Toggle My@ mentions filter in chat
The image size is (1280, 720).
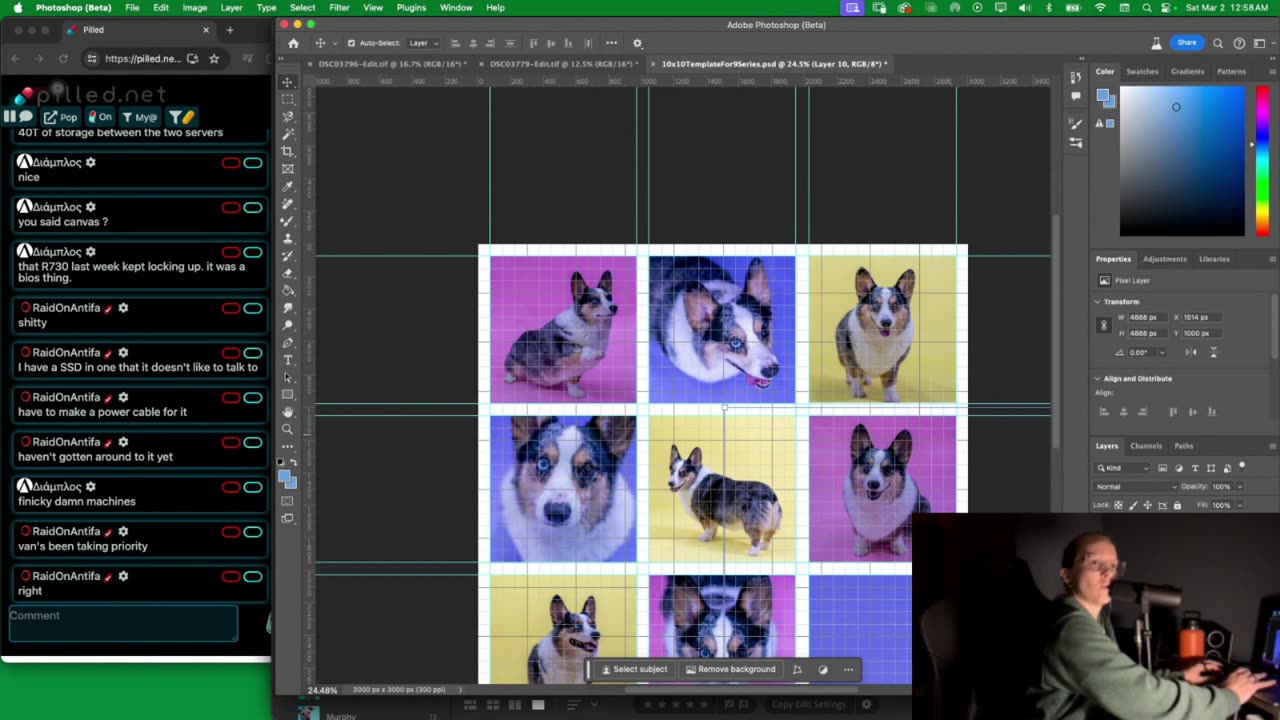coord(139,117)
